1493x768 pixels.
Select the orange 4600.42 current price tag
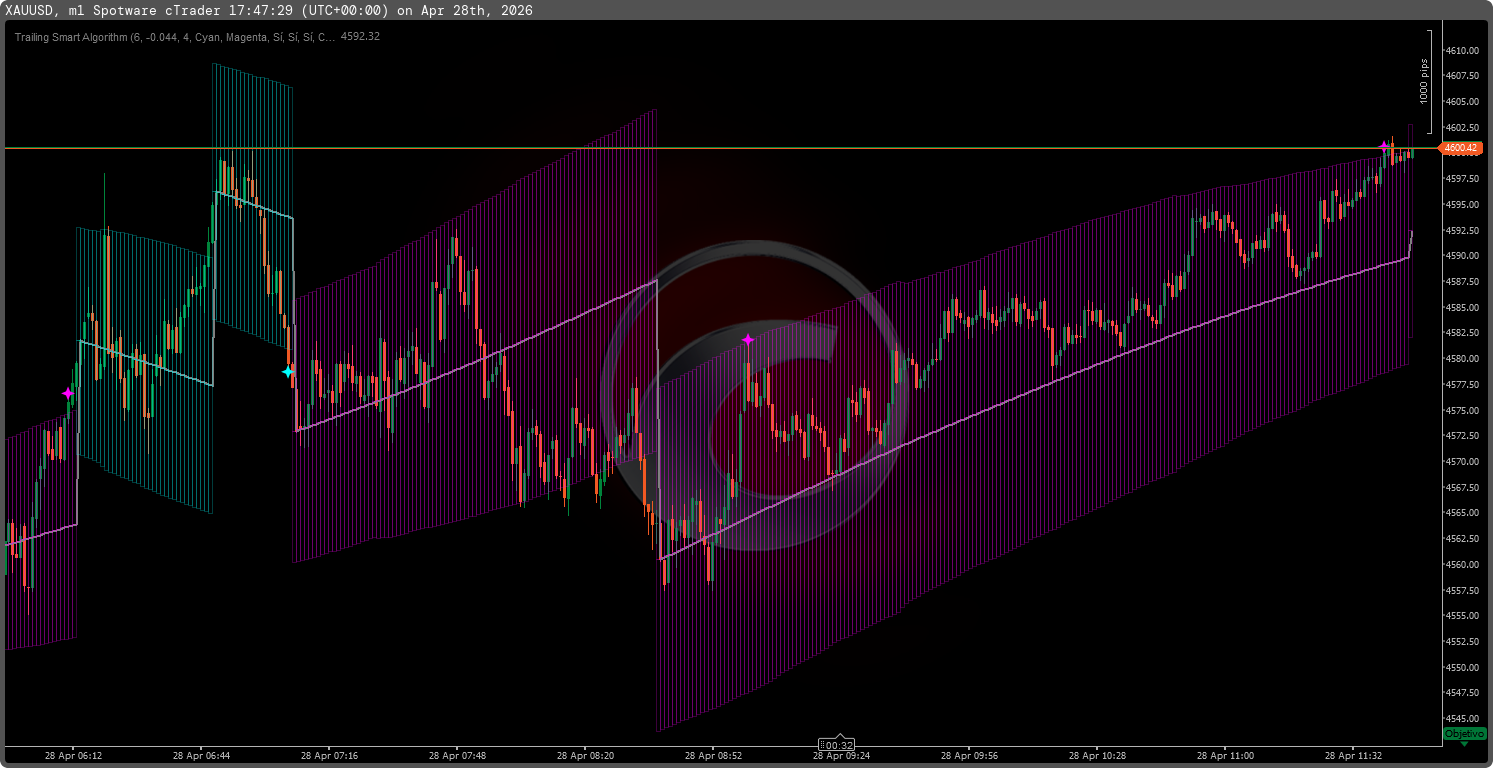(1460, 148)
